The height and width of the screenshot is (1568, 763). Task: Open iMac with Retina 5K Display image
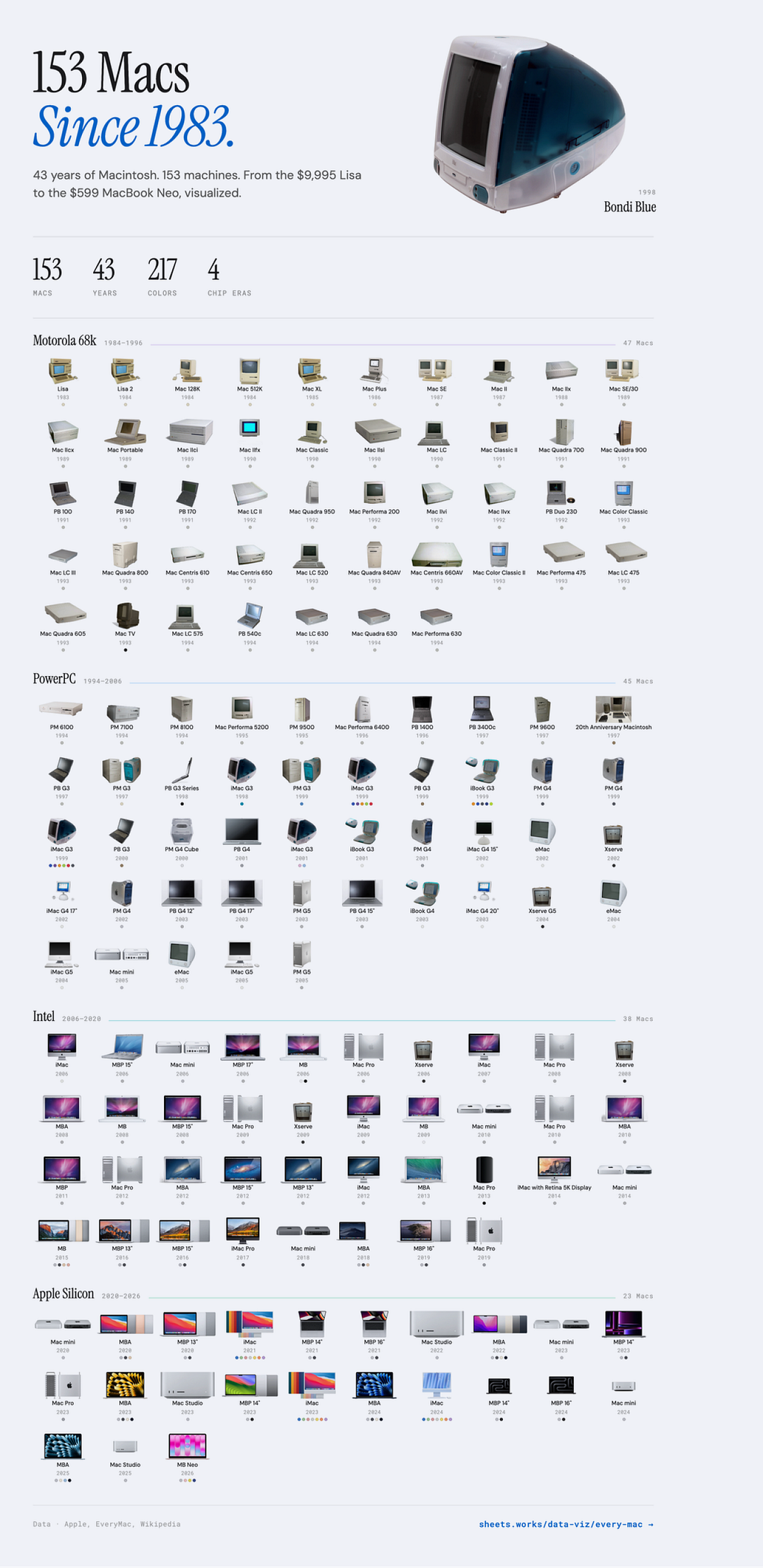pos(554,1169)
